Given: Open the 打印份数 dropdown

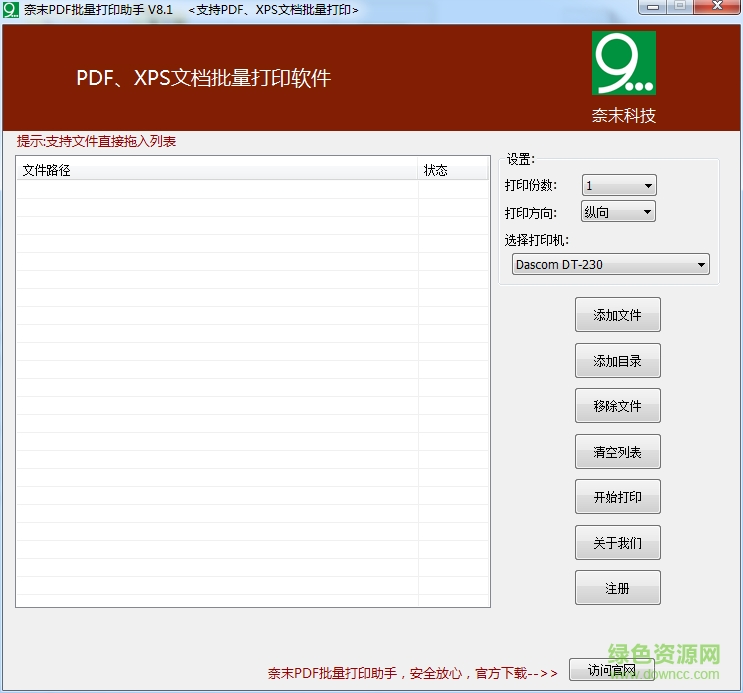Looking at the screenshot, I should 619,185.
